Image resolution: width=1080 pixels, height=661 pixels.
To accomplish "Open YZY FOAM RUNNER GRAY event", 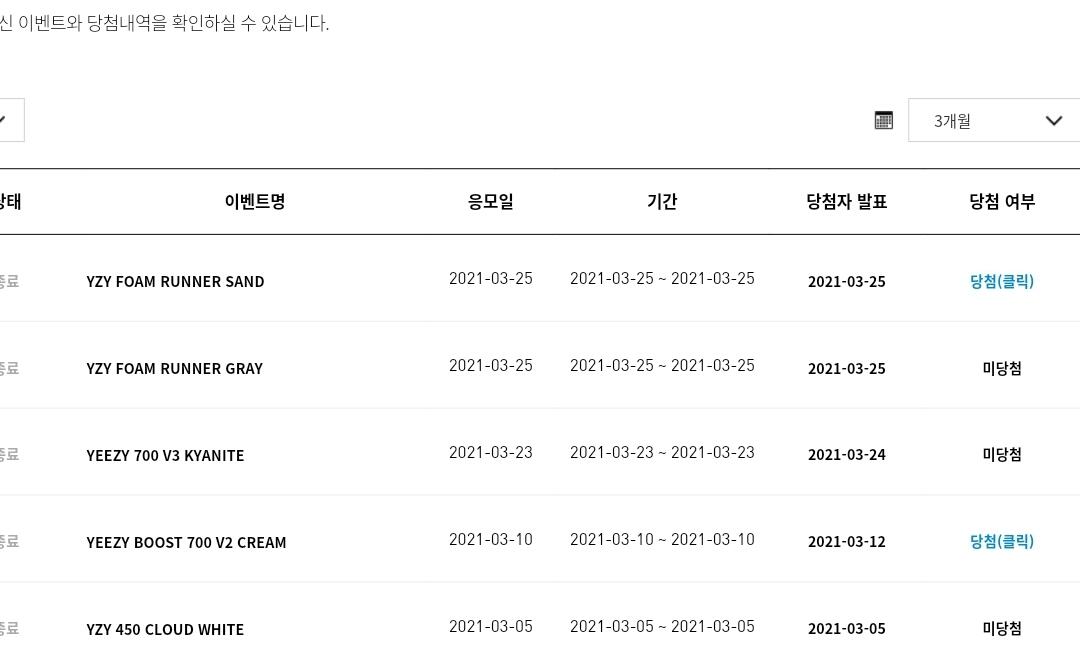I will [x=174, y=368].
